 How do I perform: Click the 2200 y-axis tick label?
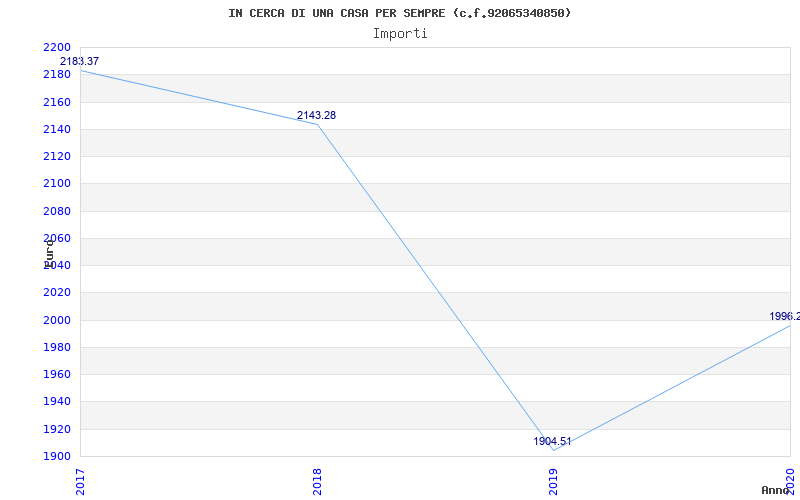(x=57, y=47)
